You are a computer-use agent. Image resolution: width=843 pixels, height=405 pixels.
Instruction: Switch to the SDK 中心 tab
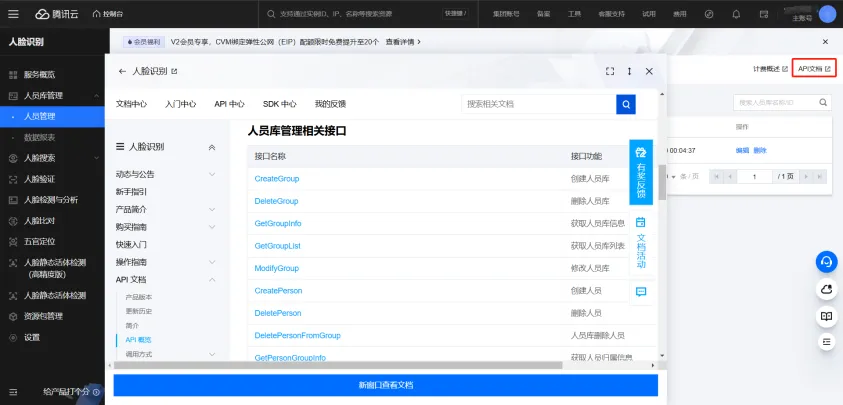279,104
